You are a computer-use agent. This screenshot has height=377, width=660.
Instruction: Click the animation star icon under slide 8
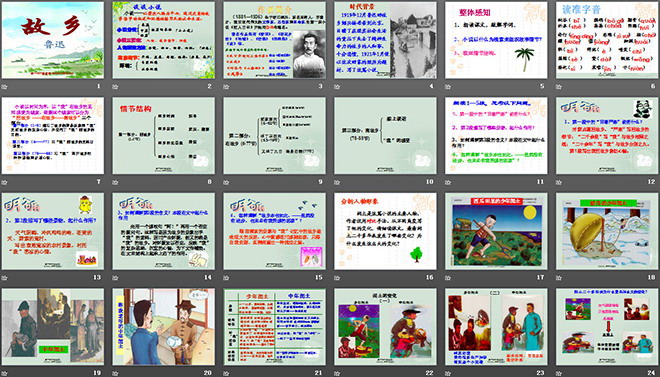[115, 182]
